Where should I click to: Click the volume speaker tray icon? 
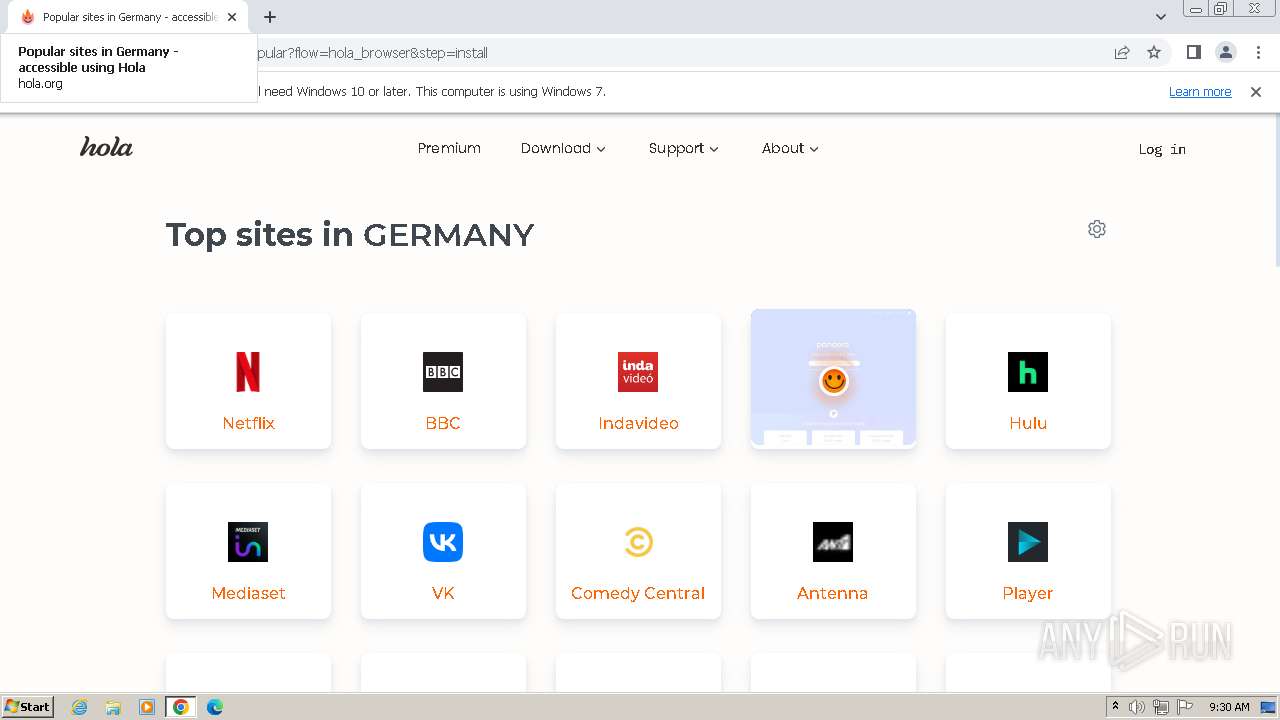1137,707
